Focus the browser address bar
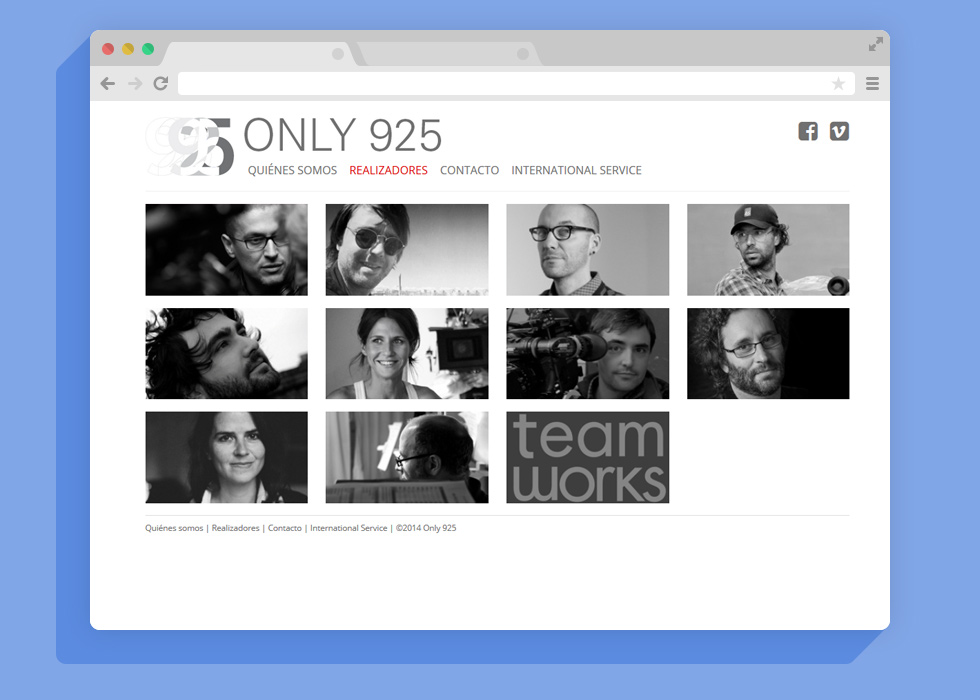This screenshot has width=980, height=700. tap(500, 84)
